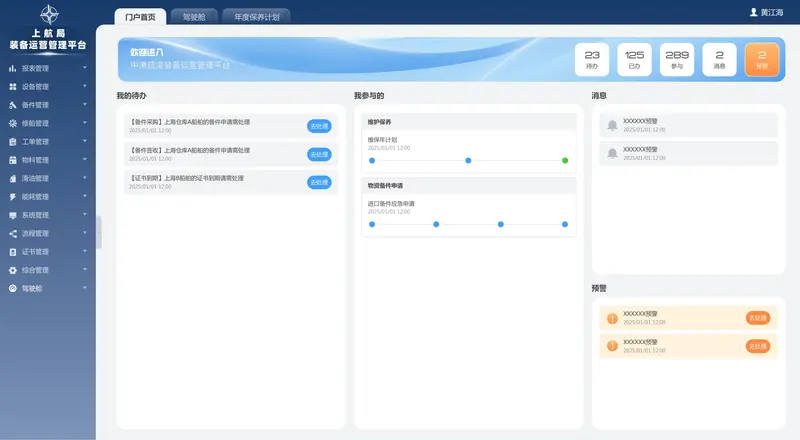
Task: Click the bell icon of the first message
Action: click(x=612, y=125)
